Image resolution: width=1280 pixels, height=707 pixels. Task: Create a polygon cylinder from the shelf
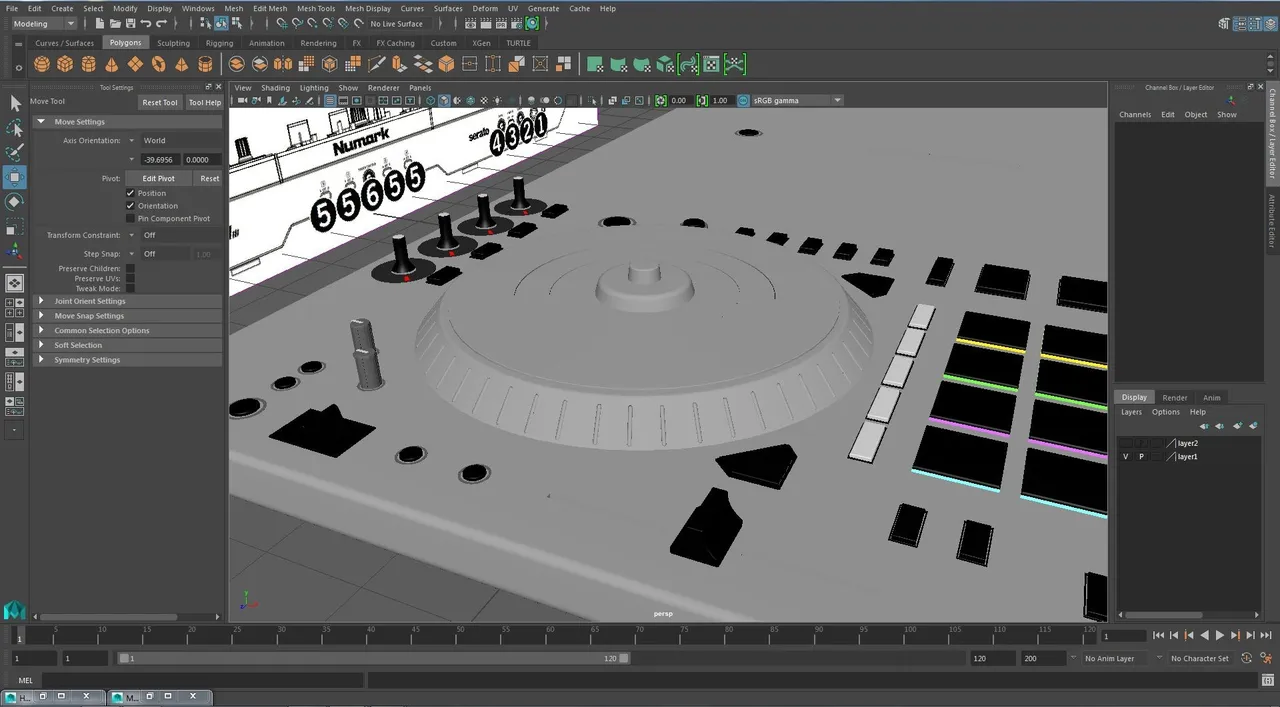coord(88,64)
